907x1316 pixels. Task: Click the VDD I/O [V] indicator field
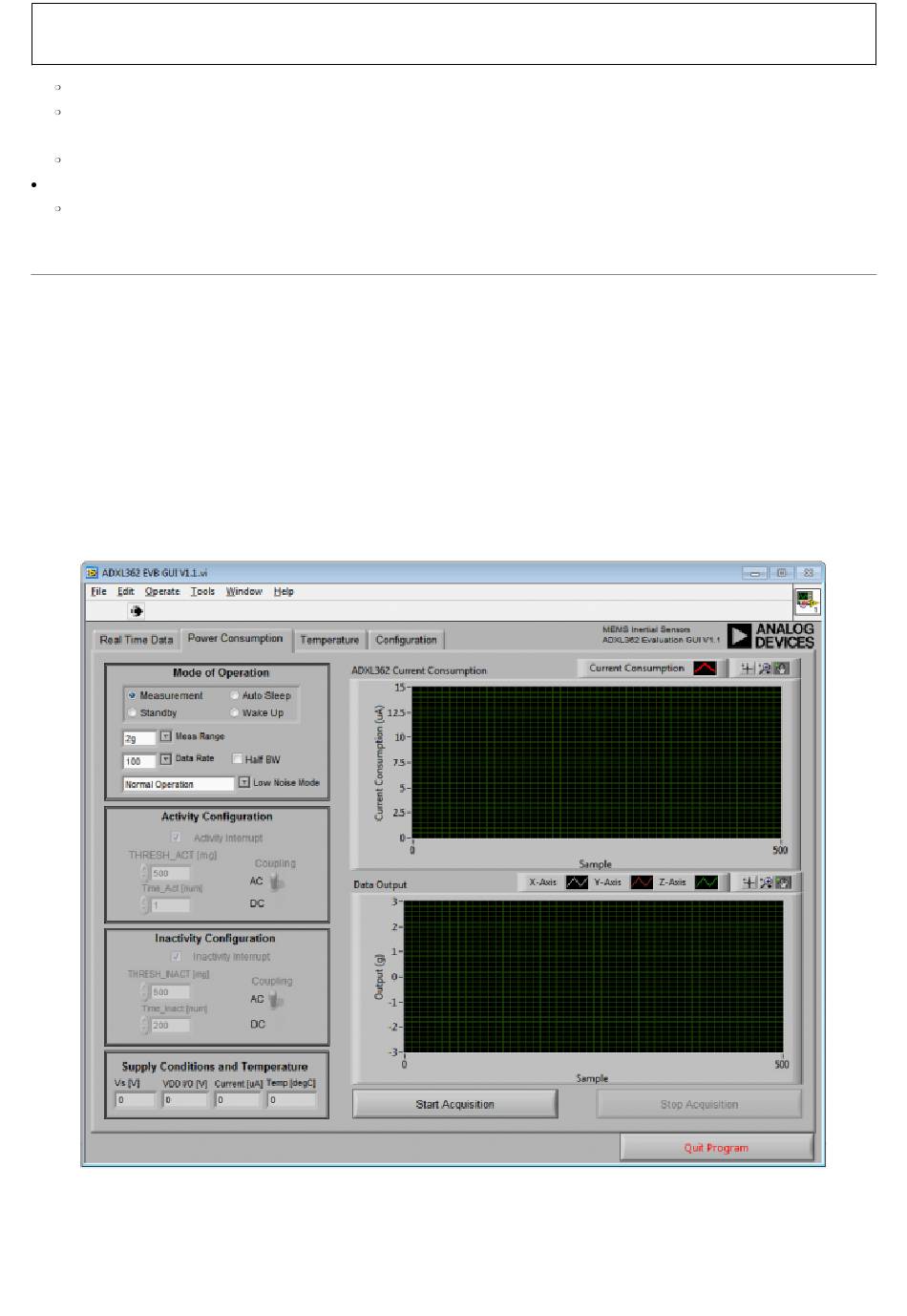[185, 1100]
